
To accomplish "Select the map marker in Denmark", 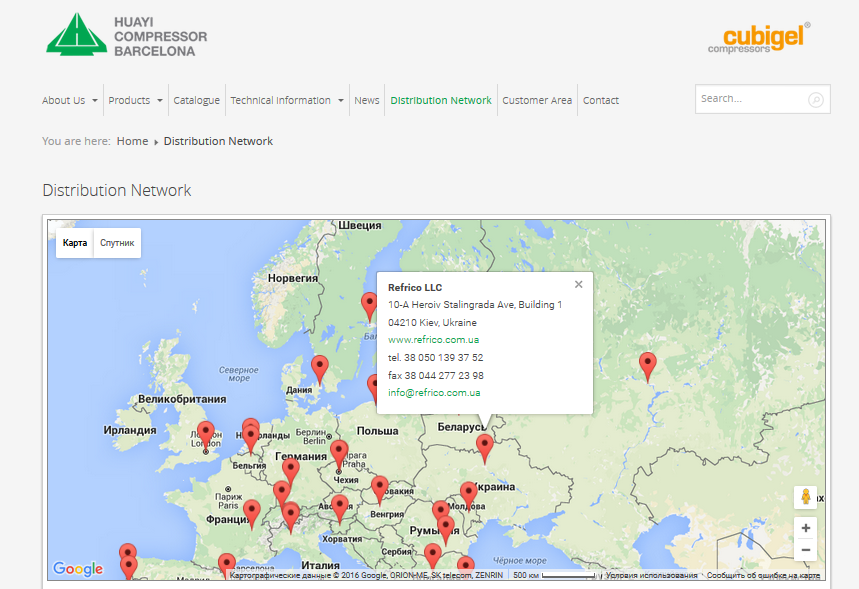I will coord(319,367).
